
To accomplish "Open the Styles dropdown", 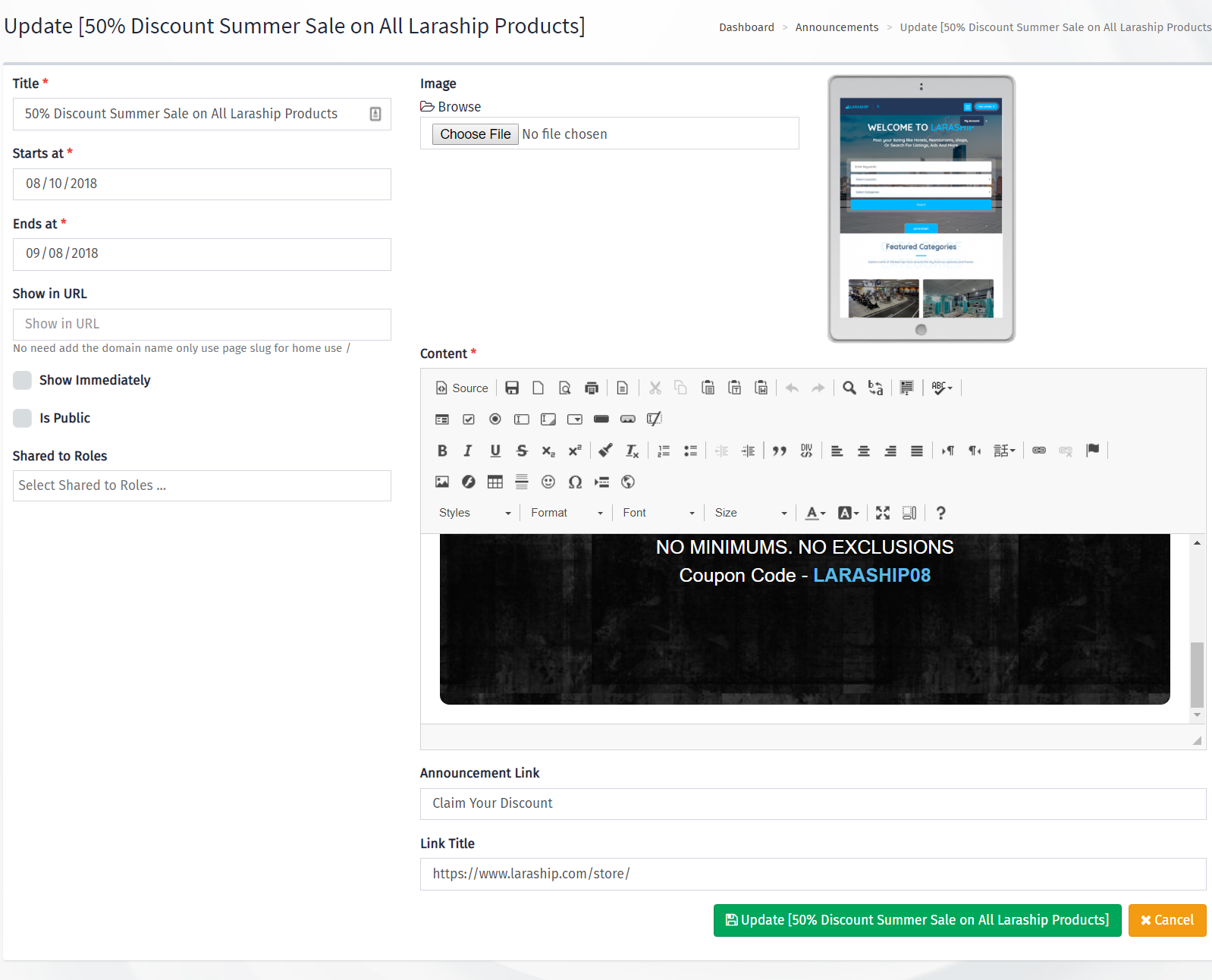I will [475, 513].
